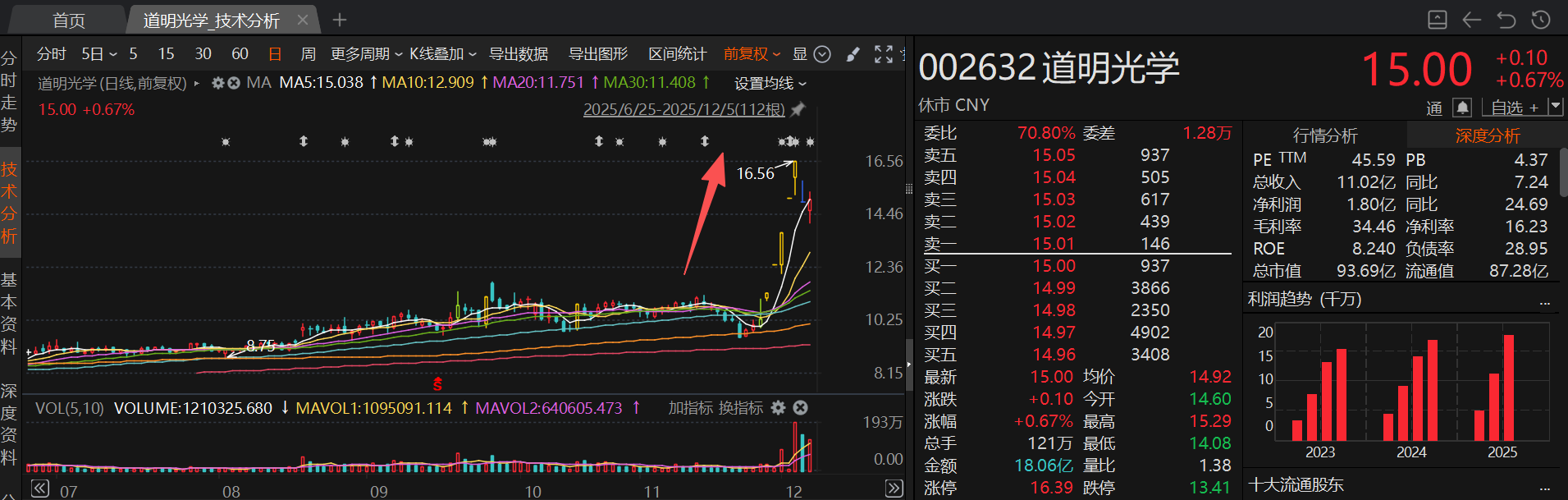Open the K线叠加 dropdown
The width and height of the screenshot is (1568, 500).
pos(443,54)
